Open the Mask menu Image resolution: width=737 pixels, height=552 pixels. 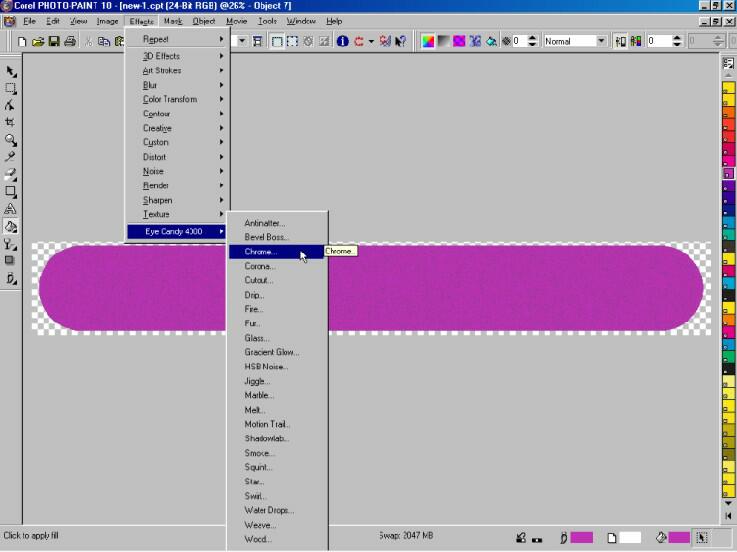(x=173, y=21)
